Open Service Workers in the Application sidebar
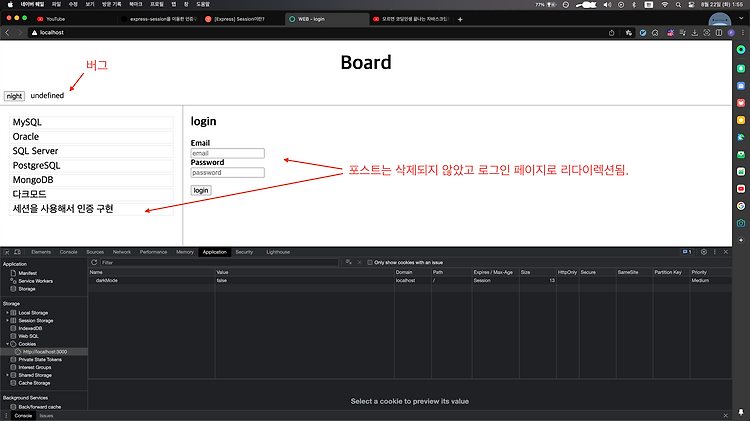 pyautogui.click(x=35, y=281)
